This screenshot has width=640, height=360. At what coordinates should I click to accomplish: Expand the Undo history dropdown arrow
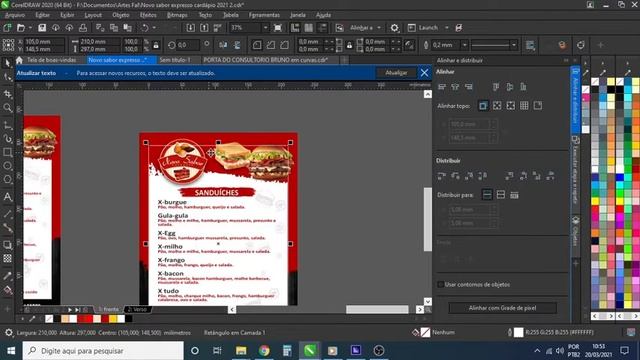154,28
